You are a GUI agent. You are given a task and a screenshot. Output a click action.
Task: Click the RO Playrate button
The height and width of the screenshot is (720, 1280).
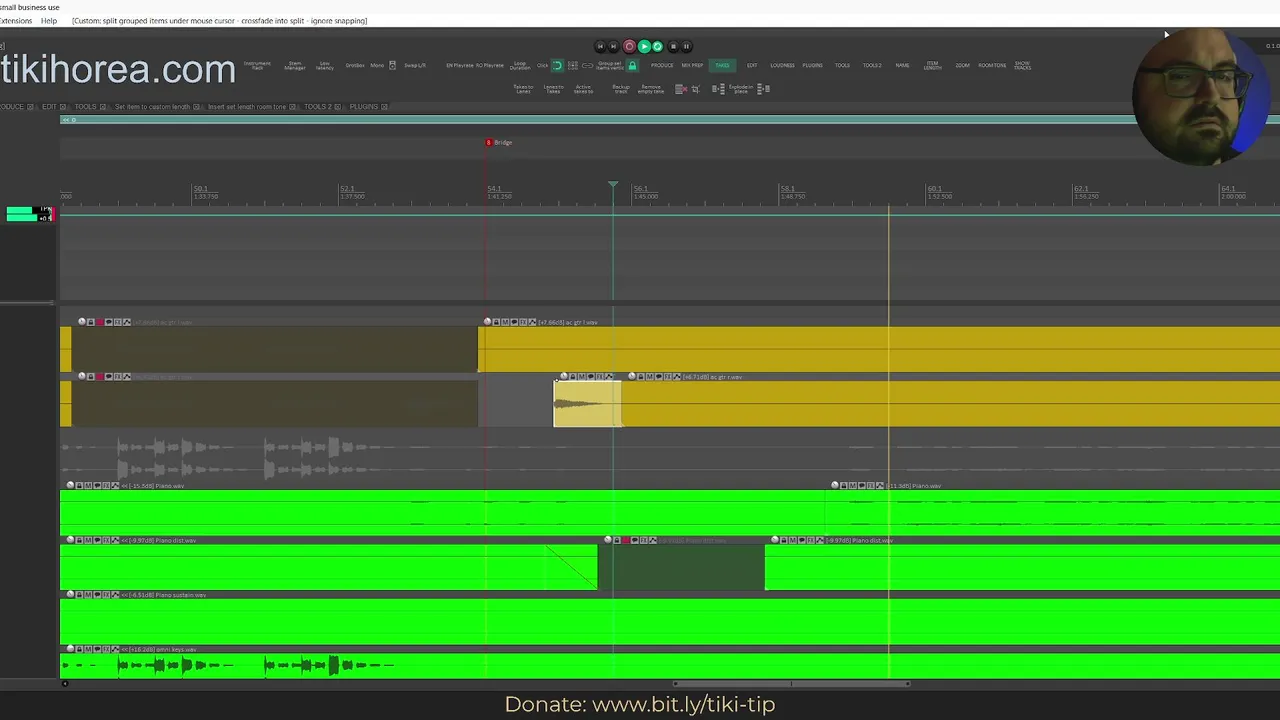point(490,65)
